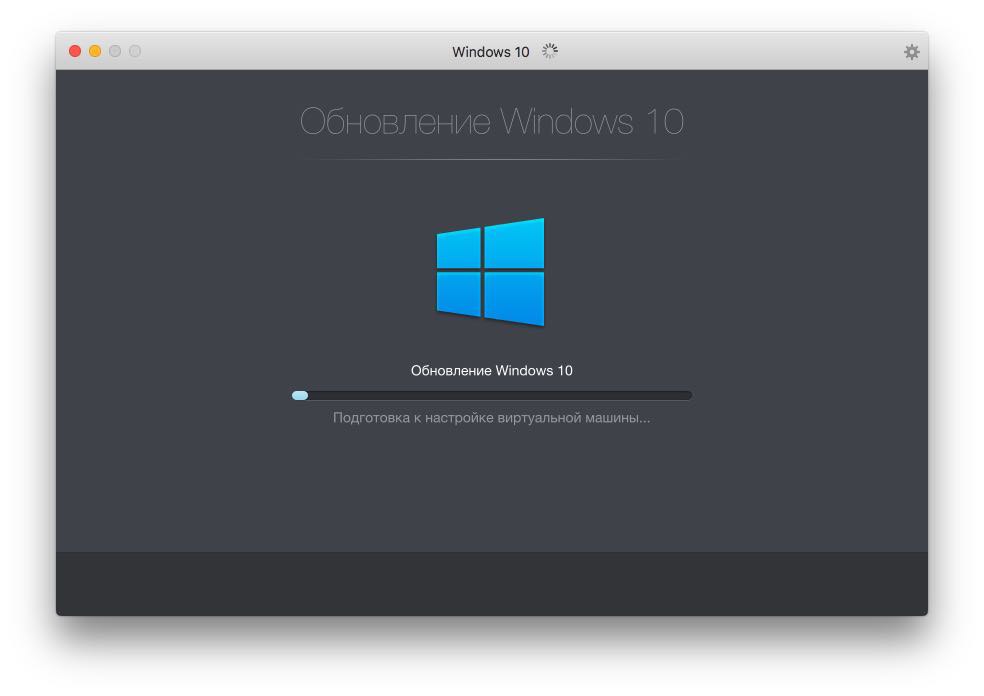
Task: Close the Windows 10 window with red button
Action: (75, 51)
